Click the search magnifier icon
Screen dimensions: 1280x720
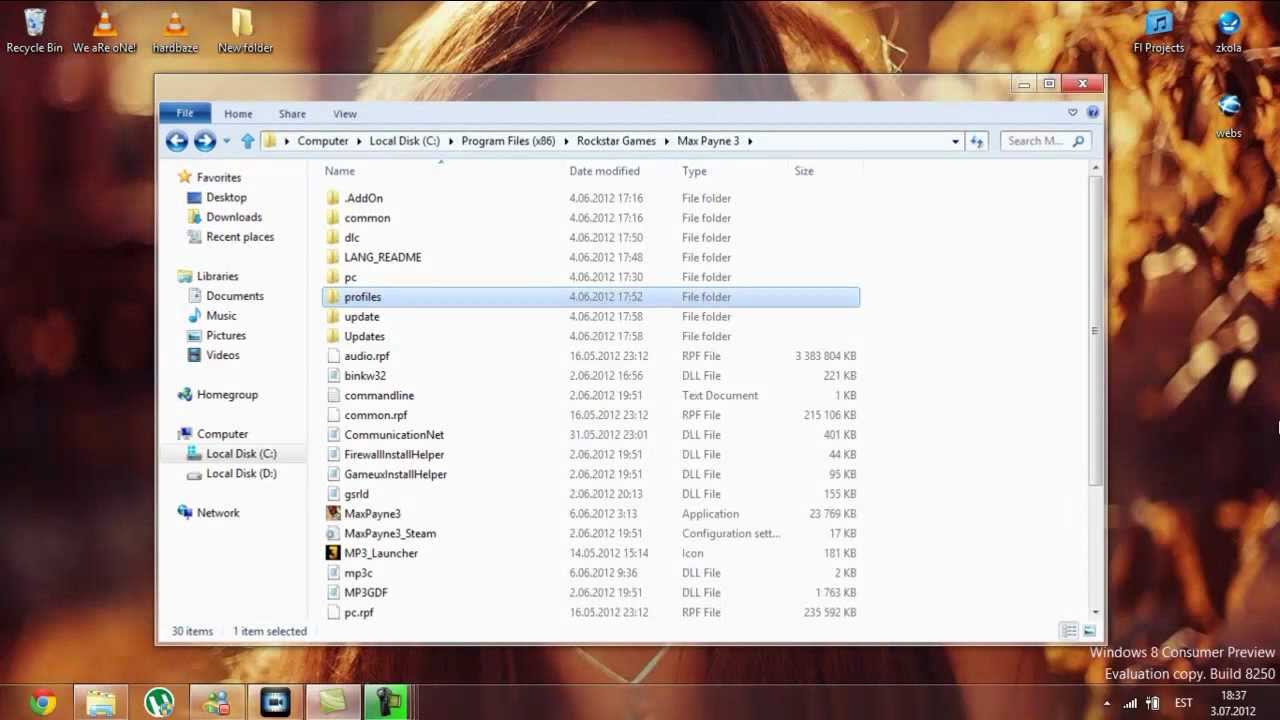(x=1078, y=141)
